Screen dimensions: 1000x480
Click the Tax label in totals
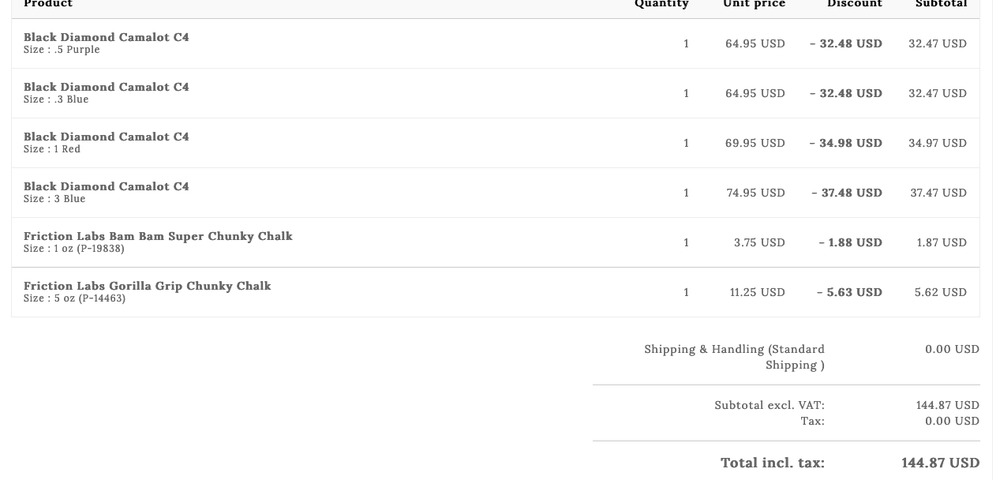(x=812, y=421)
